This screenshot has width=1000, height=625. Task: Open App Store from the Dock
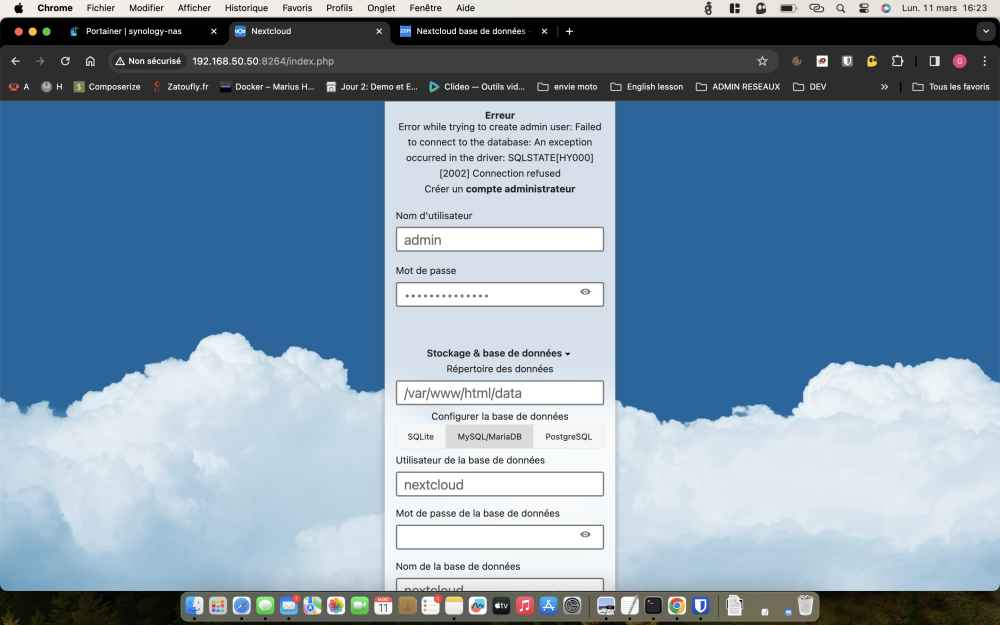[548, 605]
